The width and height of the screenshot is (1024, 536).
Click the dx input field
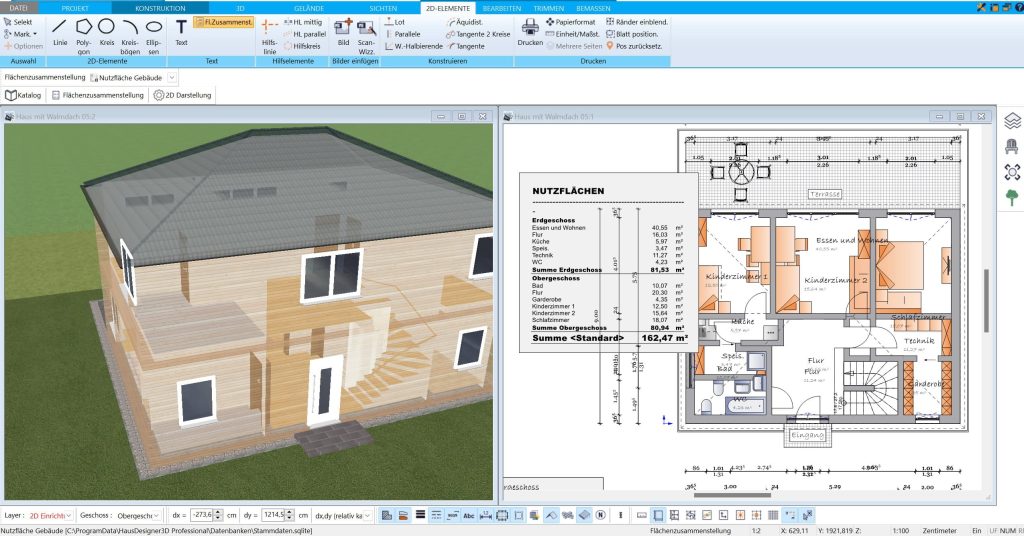(202, 515)
